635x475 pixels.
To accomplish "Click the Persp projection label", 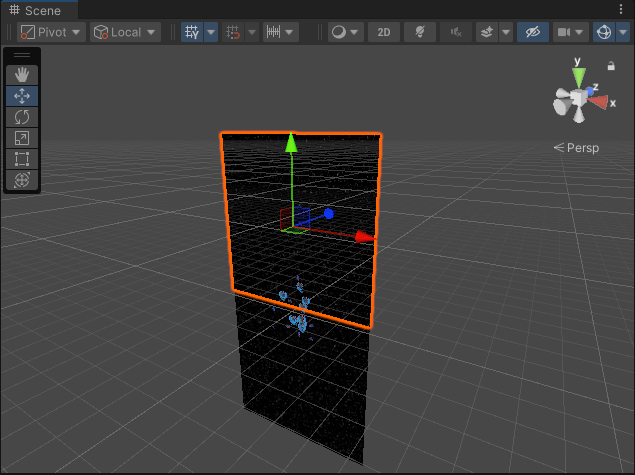I will 582,147.
